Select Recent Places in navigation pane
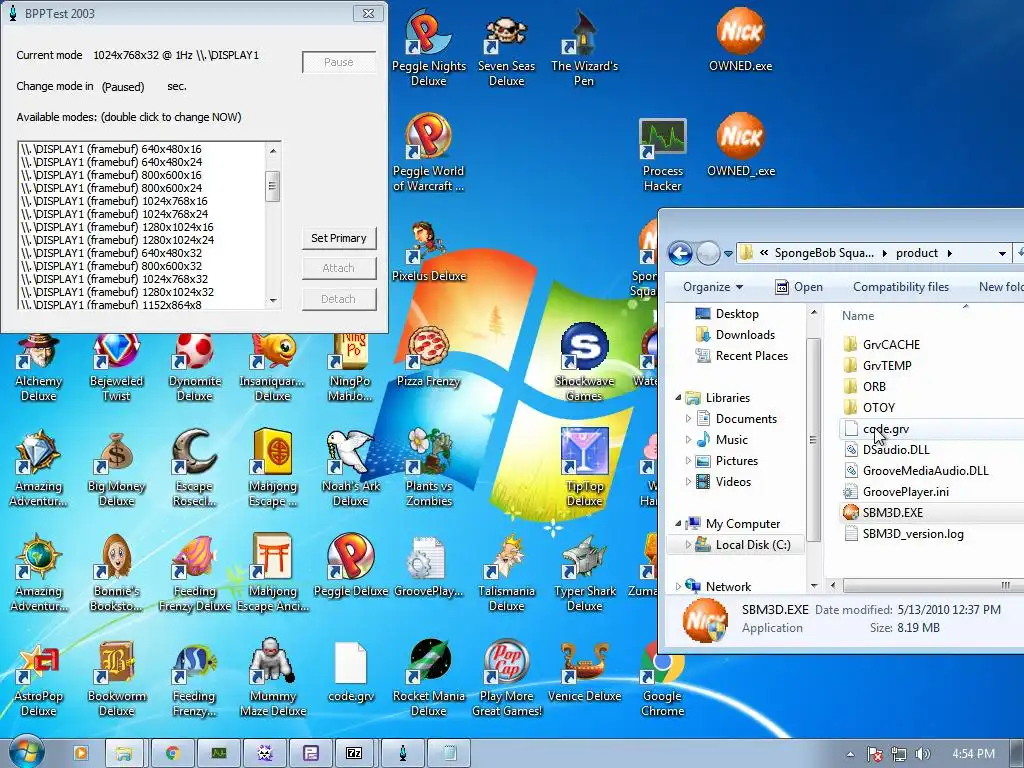The image size is (1024, 768). pyautogui.click(x=741, y=356)
